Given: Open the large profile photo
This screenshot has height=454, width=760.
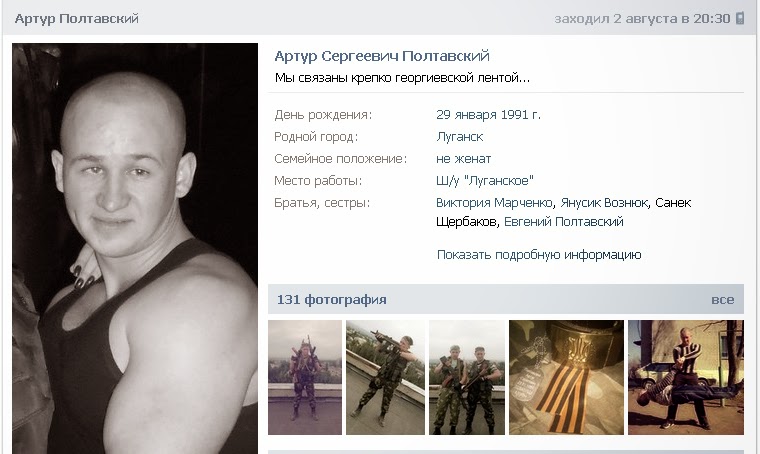Looking at the screenshot, I should (x=135, y=249).
